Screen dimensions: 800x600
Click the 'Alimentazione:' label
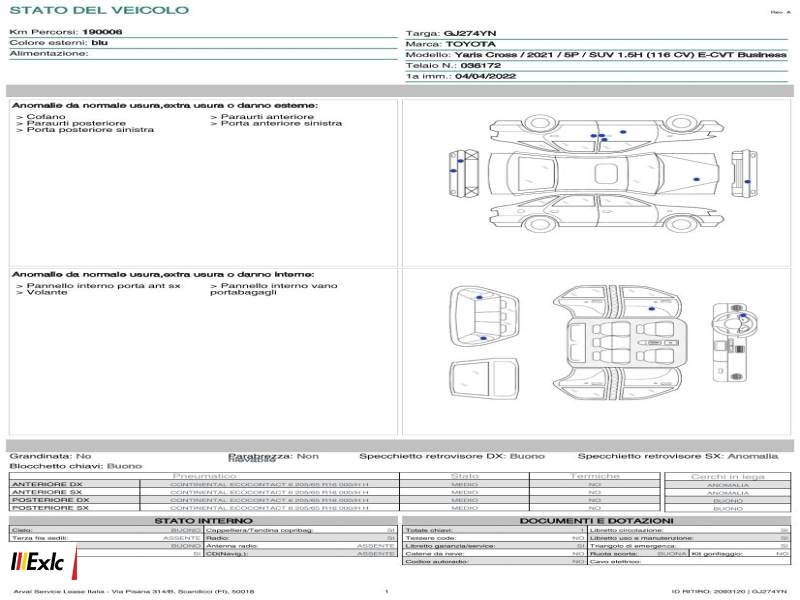click(49, 53)
